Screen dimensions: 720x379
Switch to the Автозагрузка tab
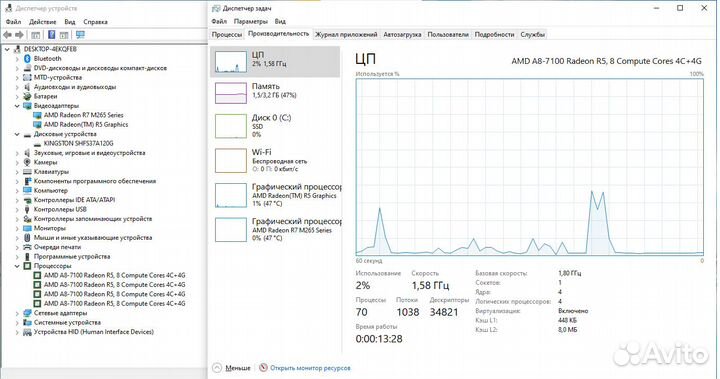tap(402, 34)
